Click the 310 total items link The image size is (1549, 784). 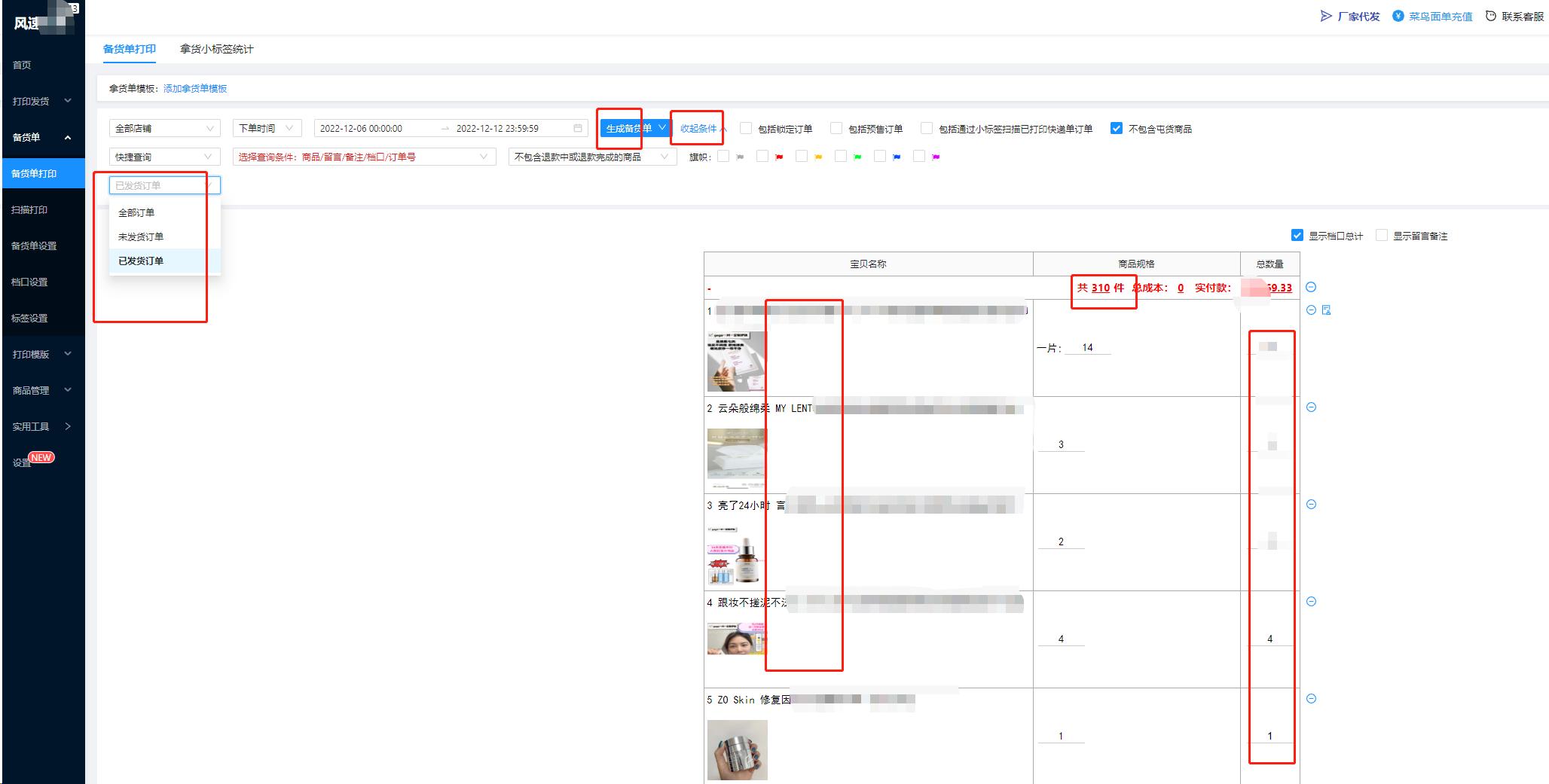click(x=1100, y=288)
